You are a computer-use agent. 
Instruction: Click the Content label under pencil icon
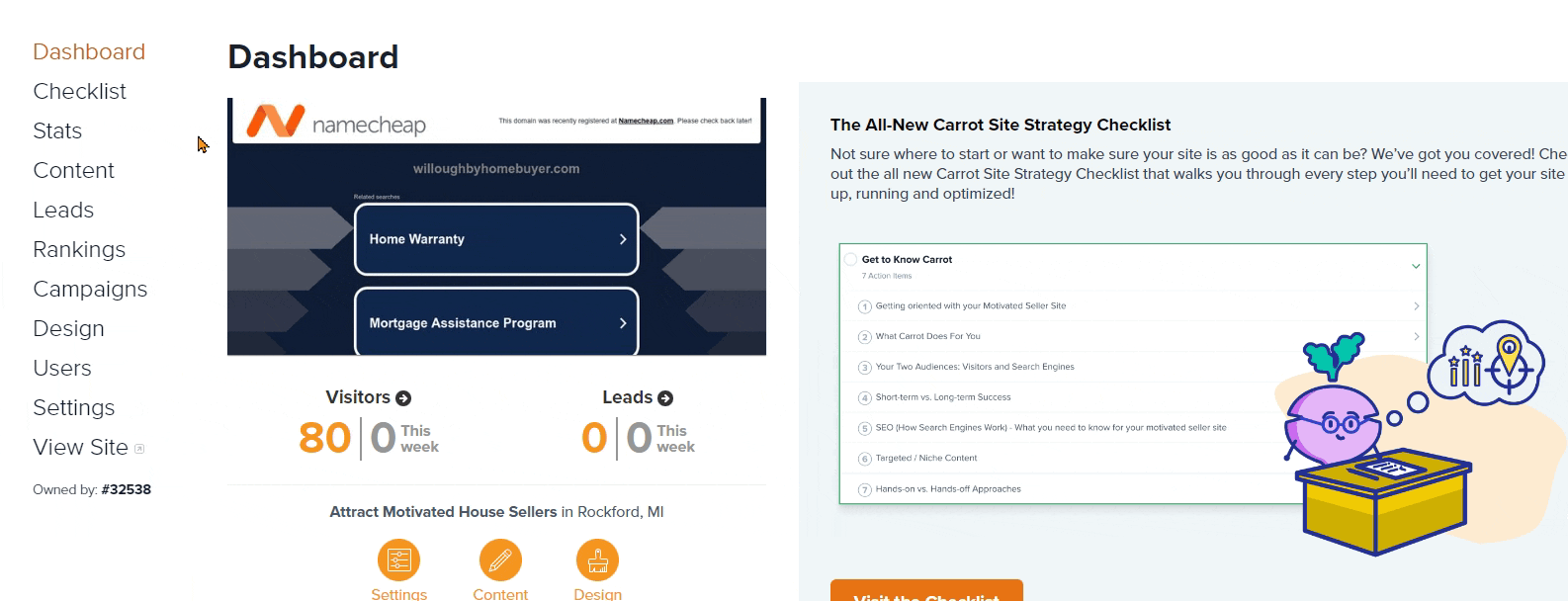tap(500, 593)
